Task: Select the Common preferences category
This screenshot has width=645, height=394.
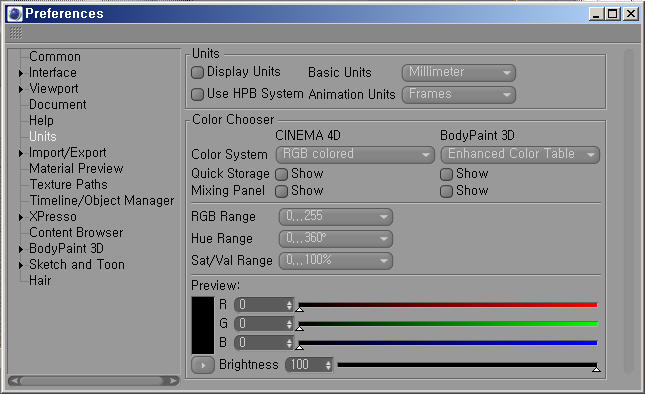Action: (x=55, y=57)
